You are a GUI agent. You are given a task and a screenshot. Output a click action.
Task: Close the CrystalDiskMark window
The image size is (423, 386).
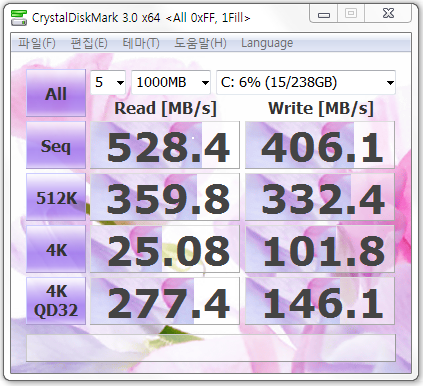[388, 14]
